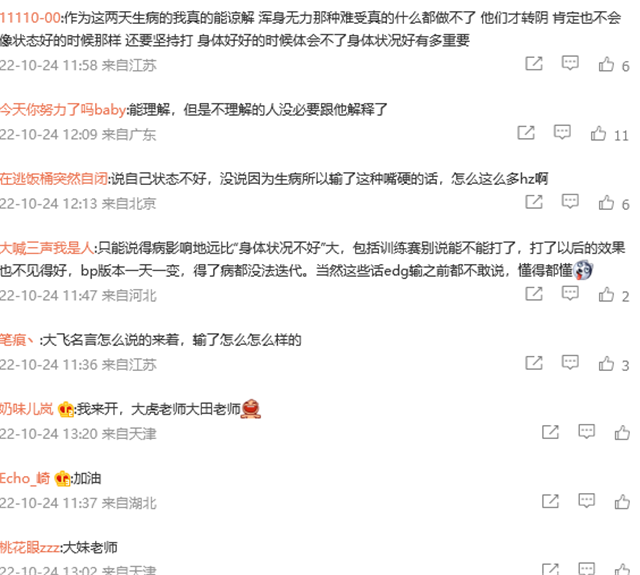The image size is (640, 575).
Task: Share 笔痕、's comment about 大飞名言
Action: 534,362
